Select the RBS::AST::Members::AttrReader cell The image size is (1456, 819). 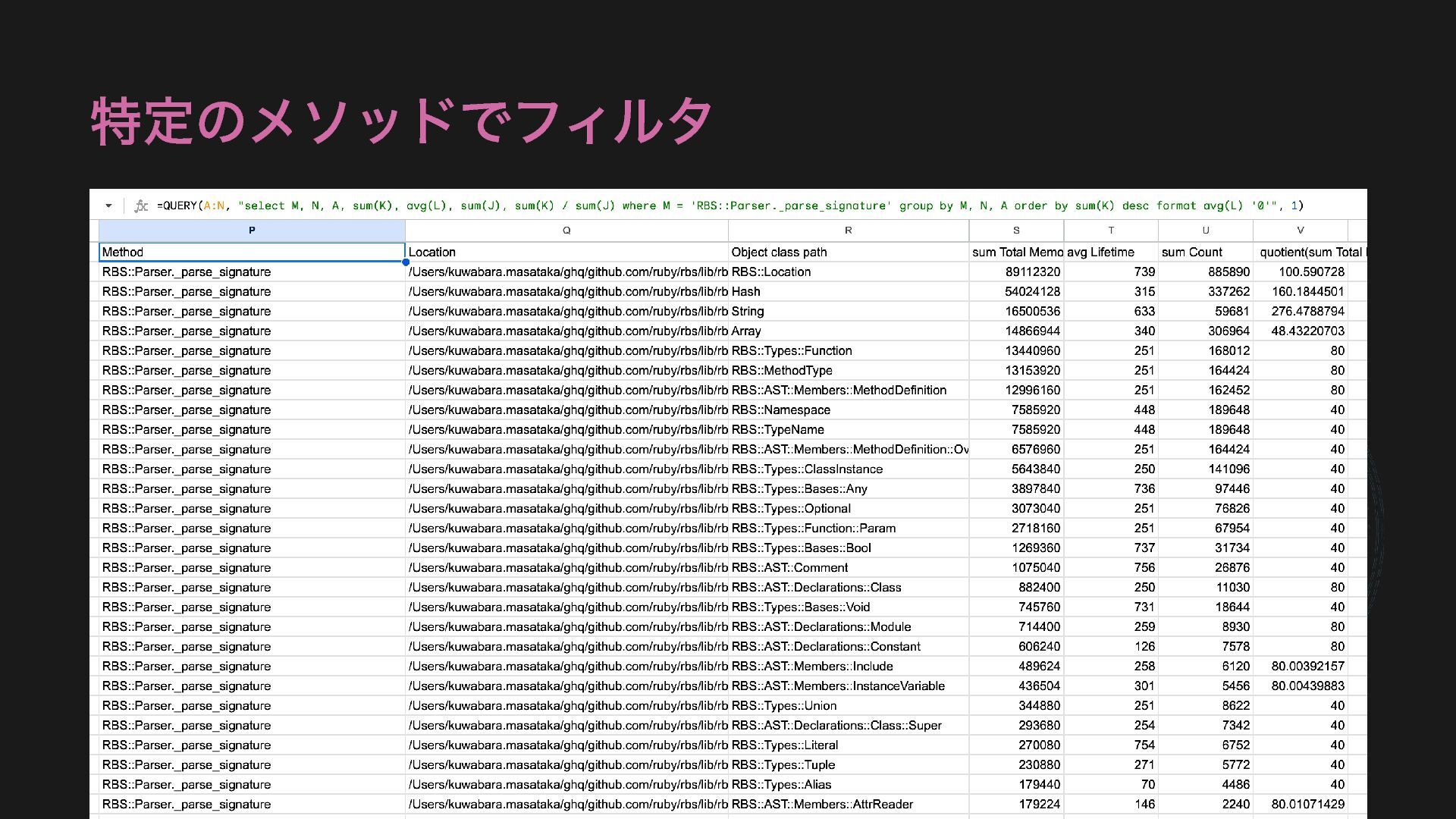(x=848, y=805)
